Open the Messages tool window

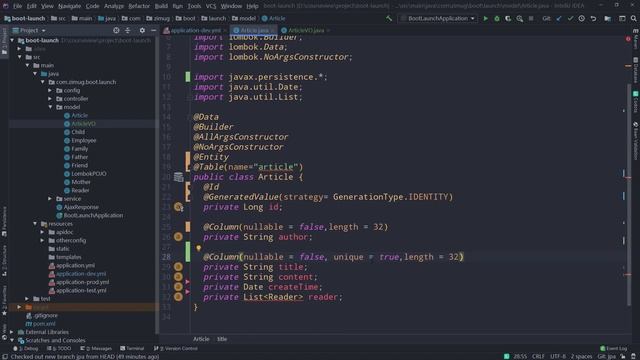click(96, 348)
